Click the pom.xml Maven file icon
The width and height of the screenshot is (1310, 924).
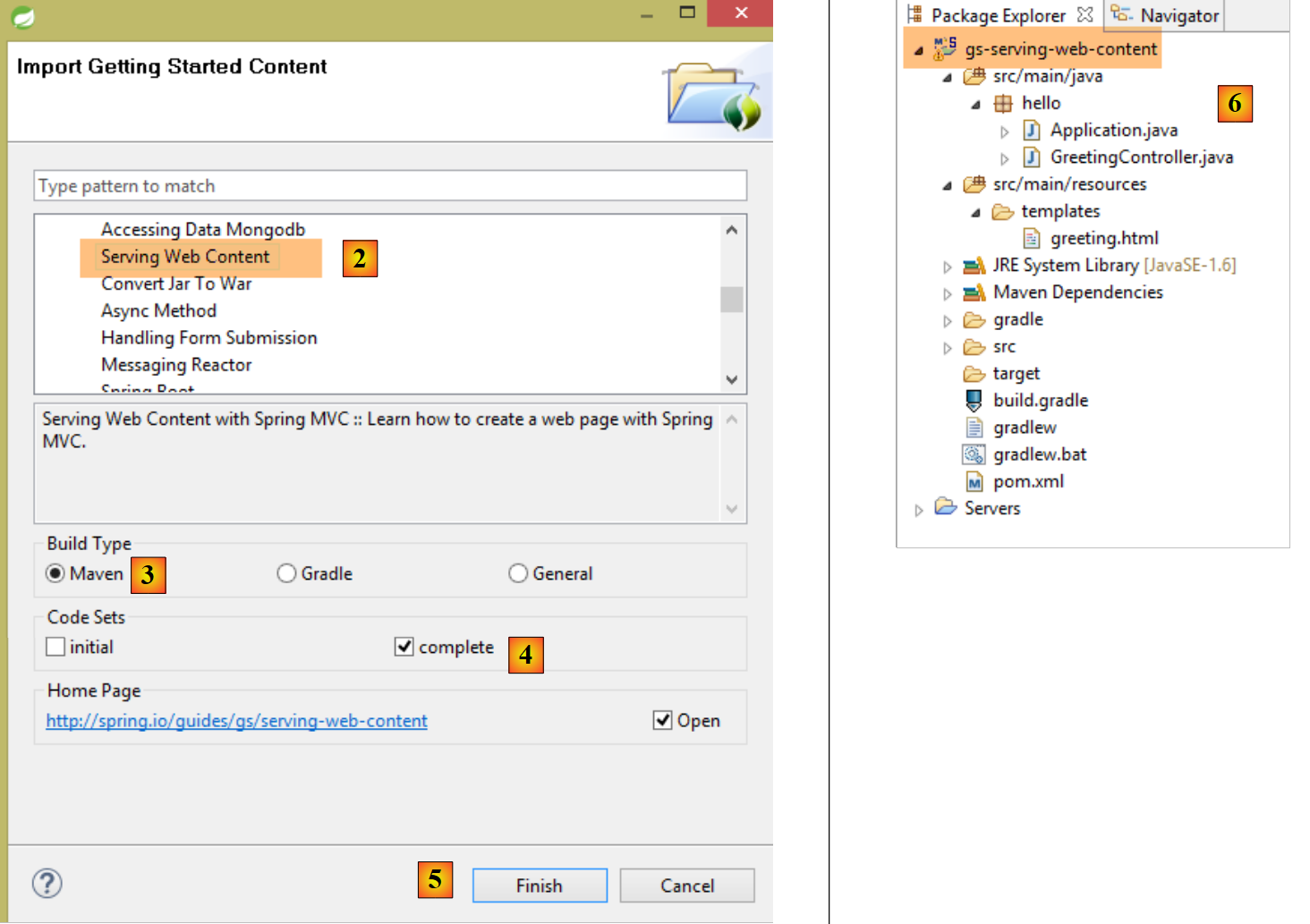click(x=974, y=482)
